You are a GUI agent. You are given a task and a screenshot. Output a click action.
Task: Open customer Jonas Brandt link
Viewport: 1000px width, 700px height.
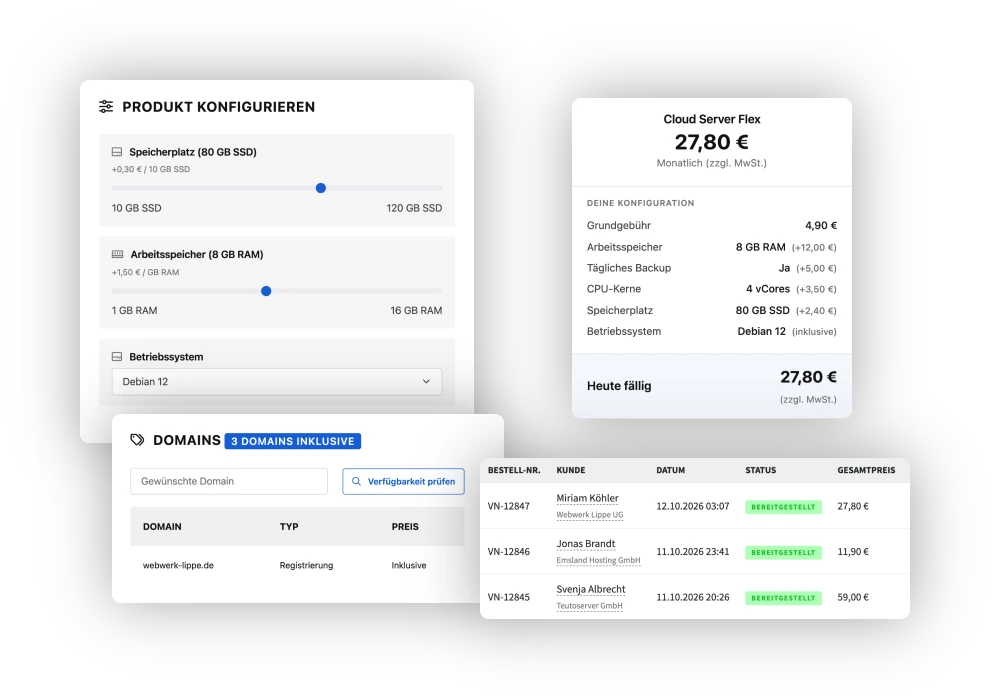coord(585,544)
